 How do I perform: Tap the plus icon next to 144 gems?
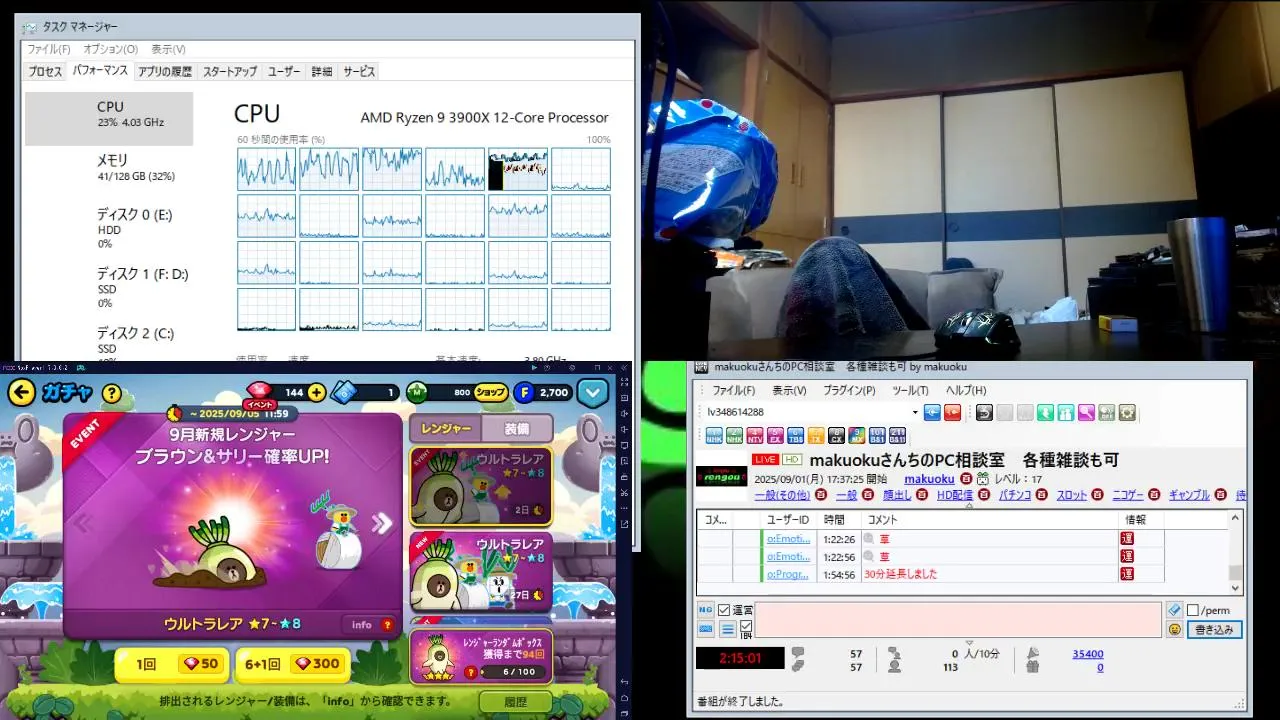(317, 393)
